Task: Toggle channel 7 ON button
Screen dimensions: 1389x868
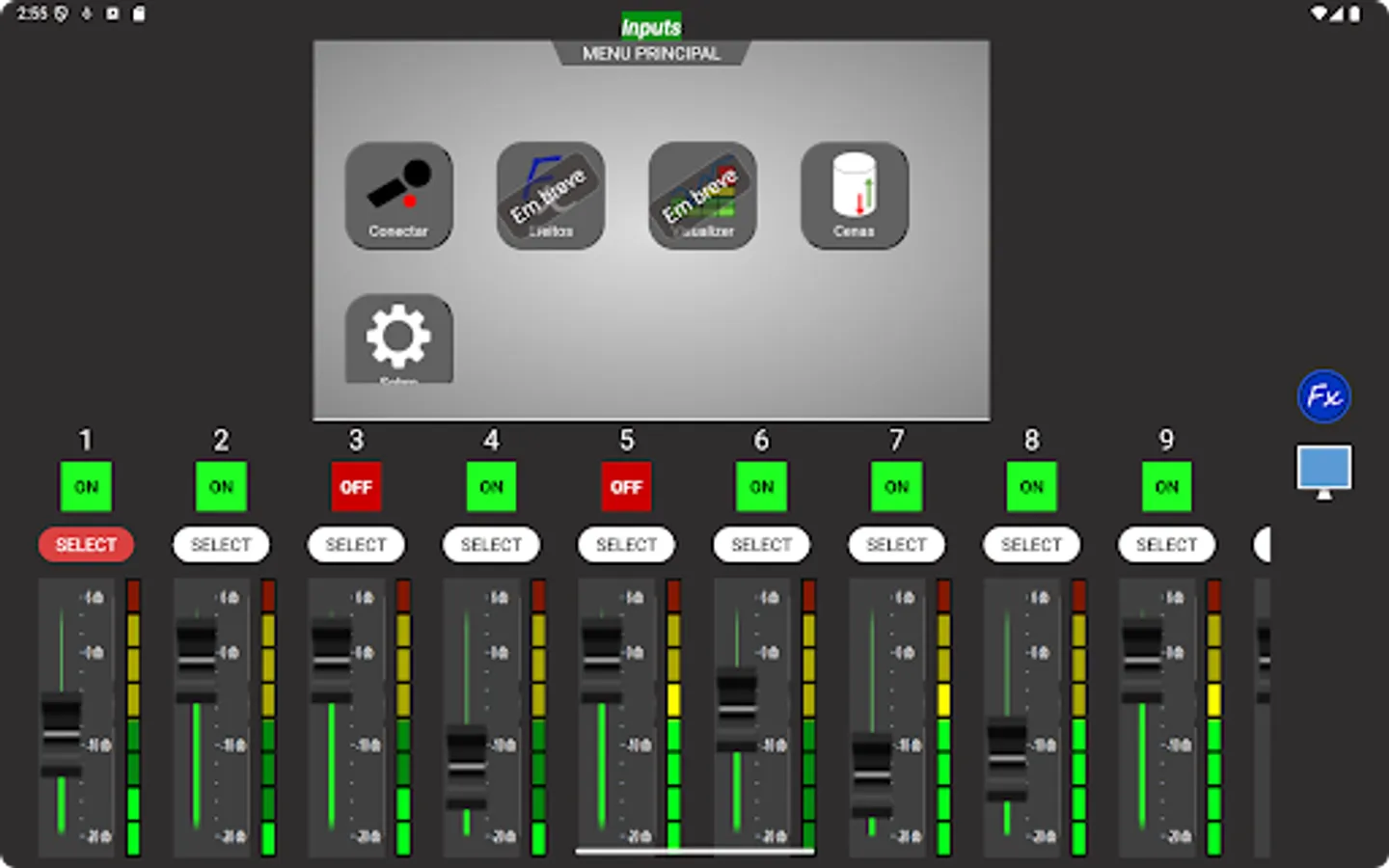Action: (896, 487)
